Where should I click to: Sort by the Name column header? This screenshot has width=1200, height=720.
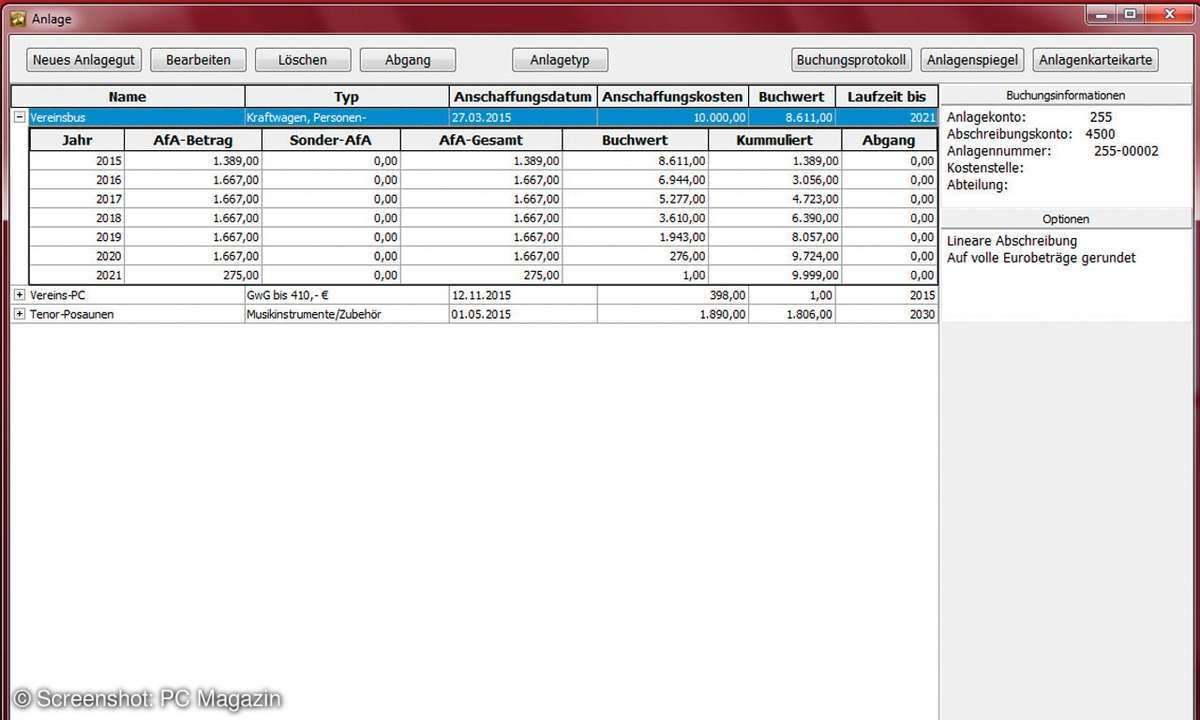(128, 97)
